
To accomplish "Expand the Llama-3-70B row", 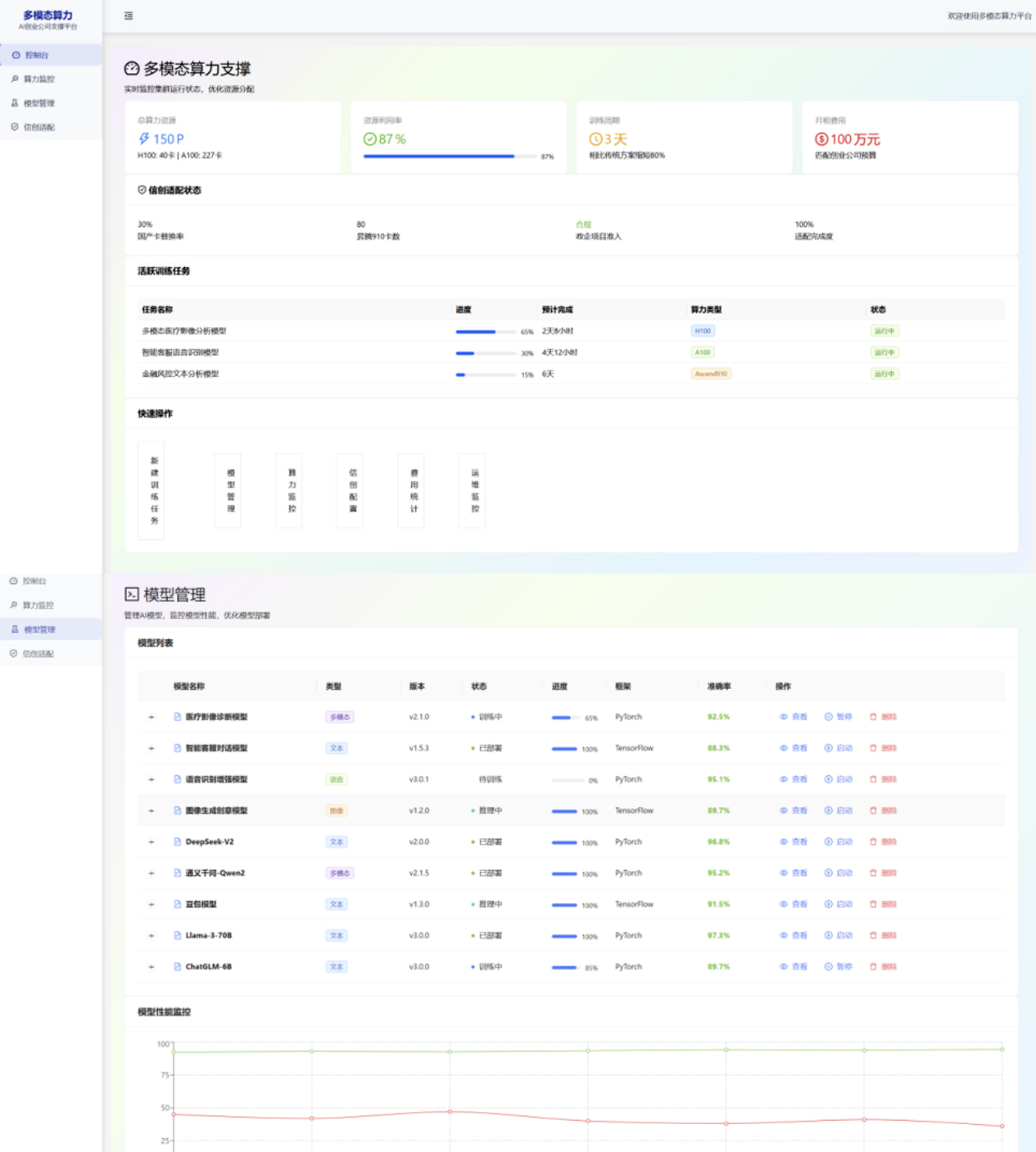I will pyautogui.click(x=152, y=935).
